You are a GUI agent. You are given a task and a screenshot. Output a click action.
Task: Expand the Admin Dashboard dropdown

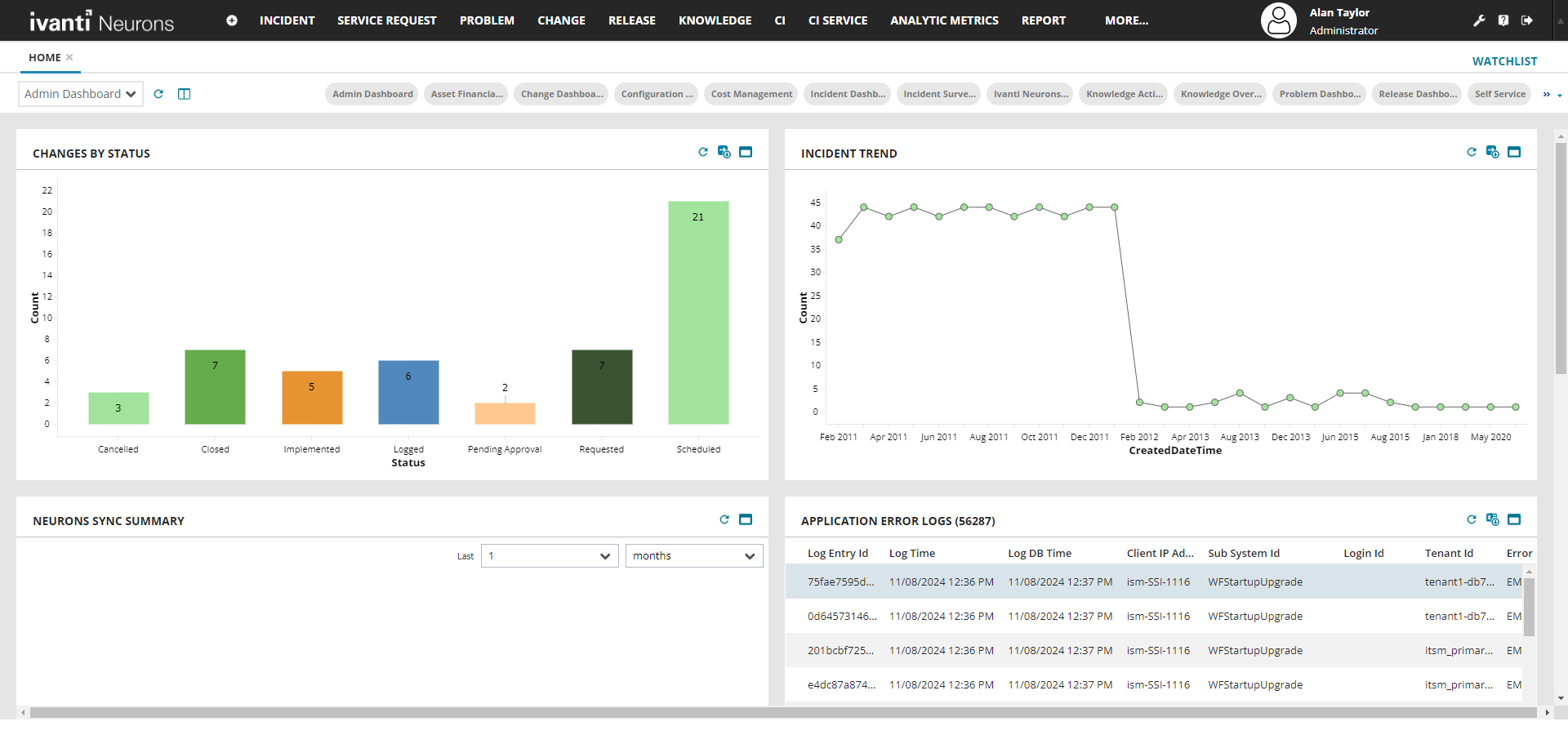pos(81,94)
